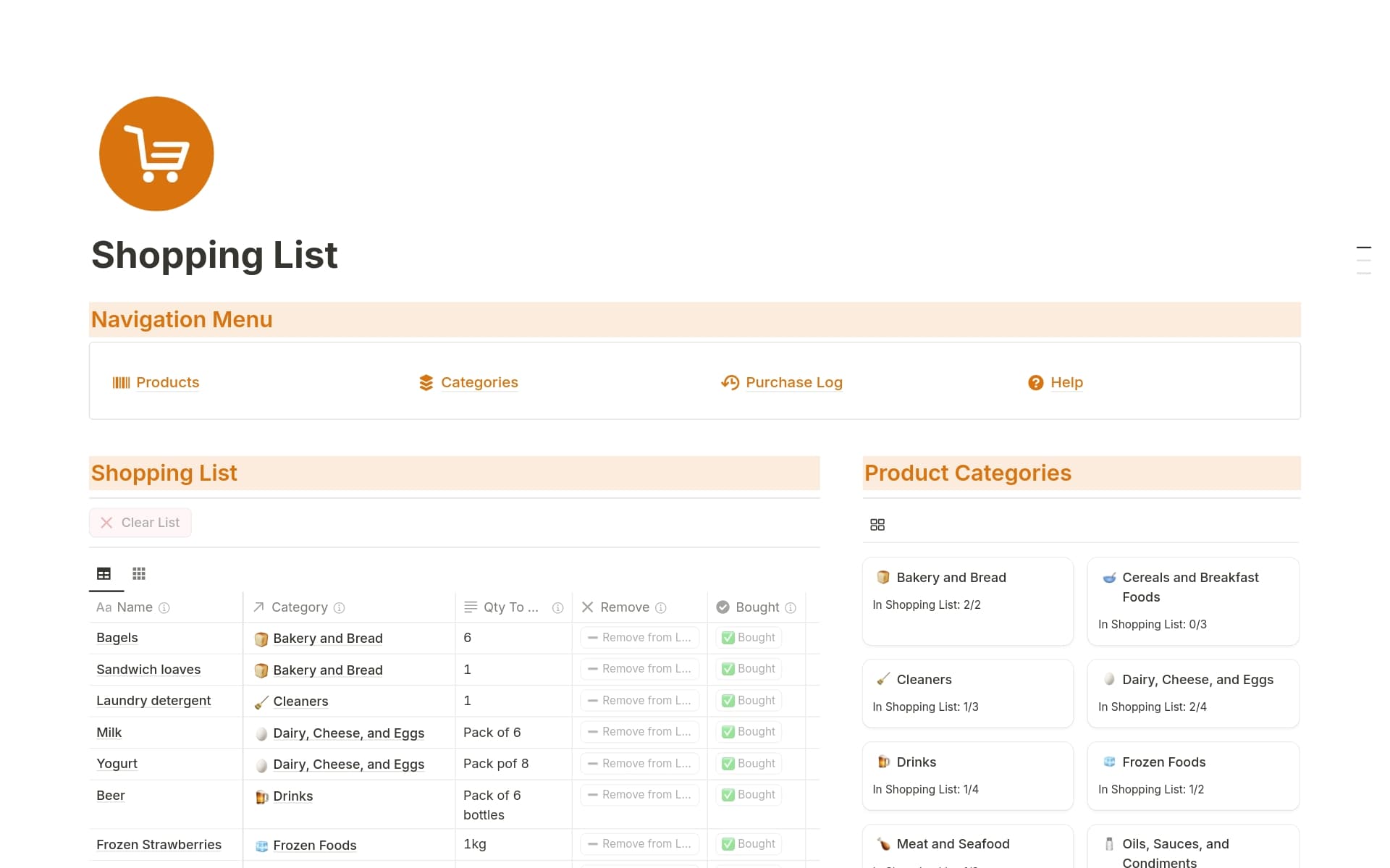The width and height of the screenshot is (1390, 868).
Task: Click the table of contents outline lines
Action: 1363,261
